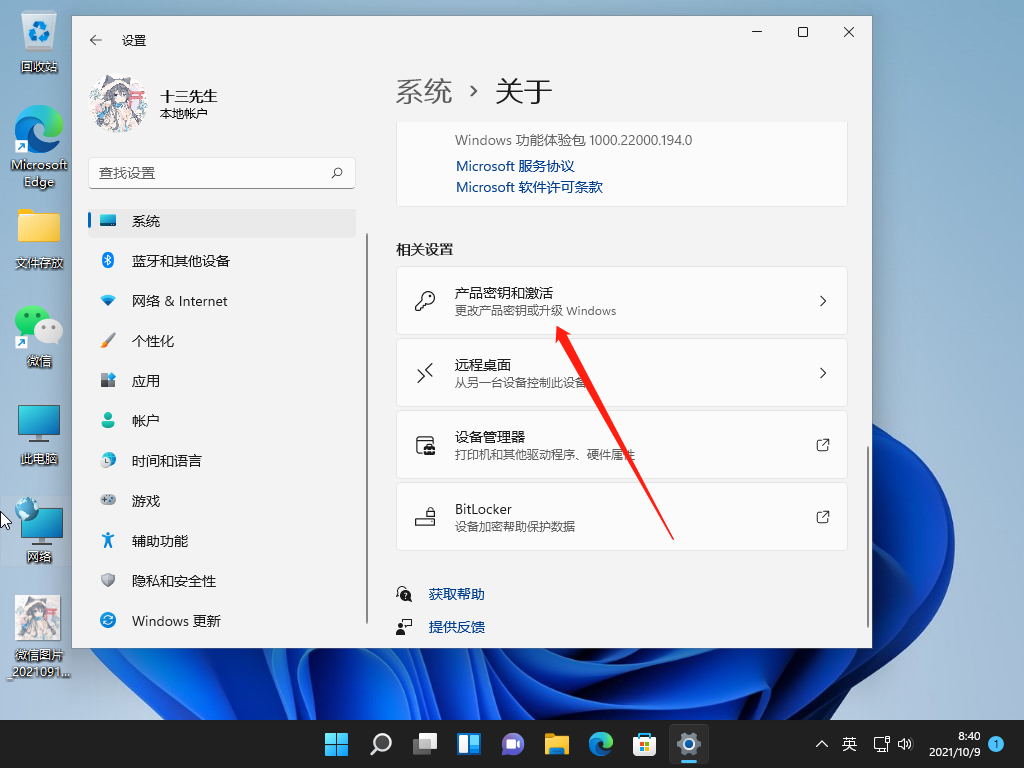The width and height of the screenshot is (1024, 768).
Task: Open 蓝牙和其他设备 settings via Bluetooth icon
Action: (x=110, y=260)
